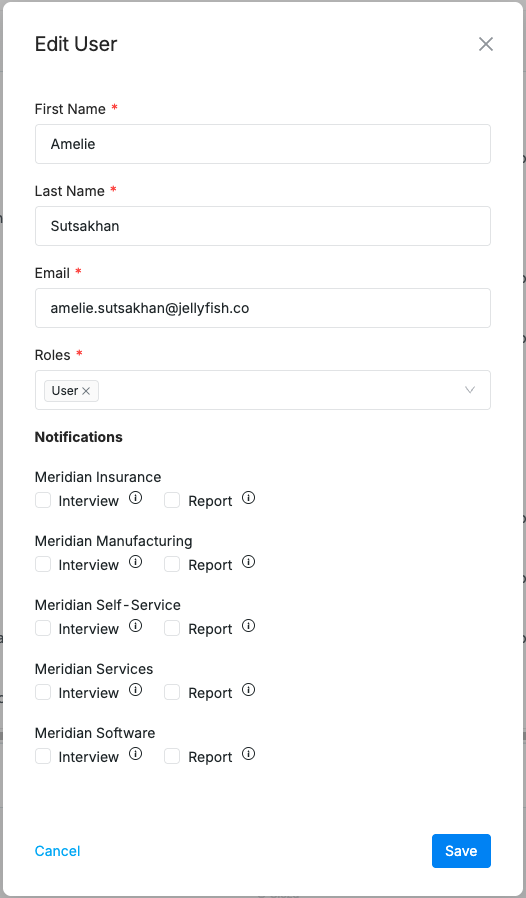The width and height of the screenshot is (526, 898).
Task: Open the Roles selection box
Action: pyautogui.click(x=263, y=390)
